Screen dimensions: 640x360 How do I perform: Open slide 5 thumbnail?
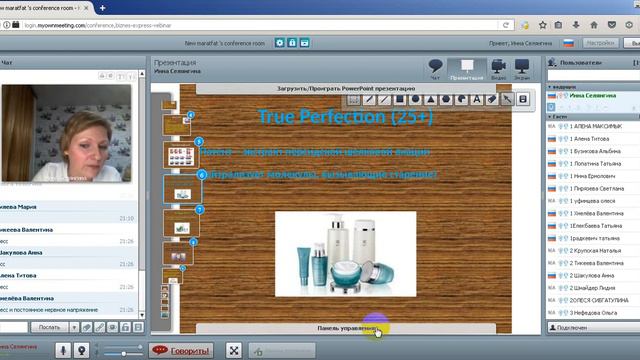[180, 155]
